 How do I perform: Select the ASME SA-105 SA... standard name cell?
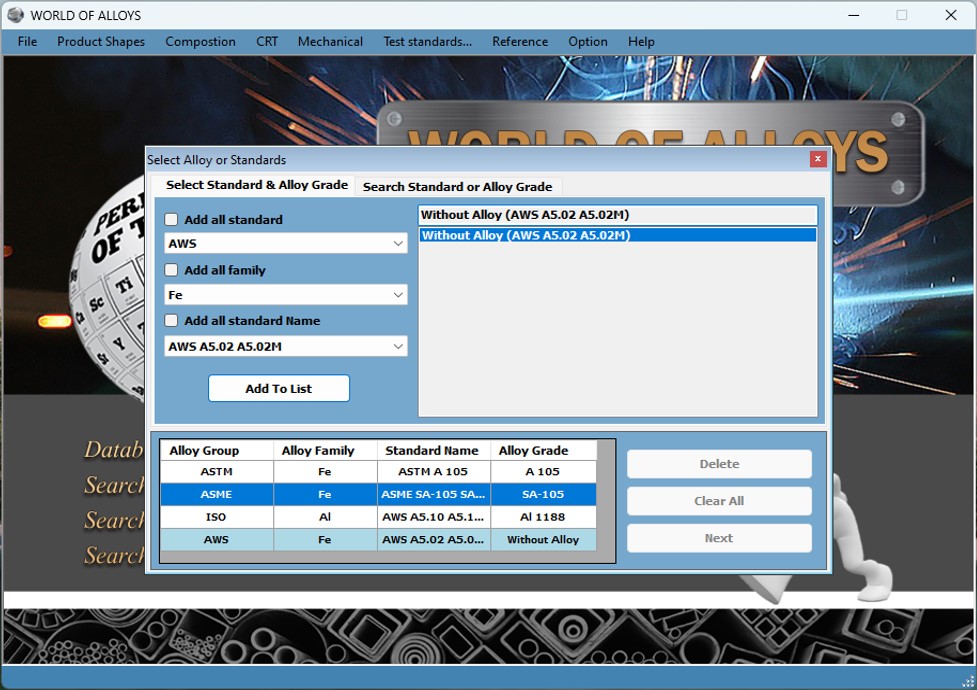pyautogui.click(x=434, y=494)
